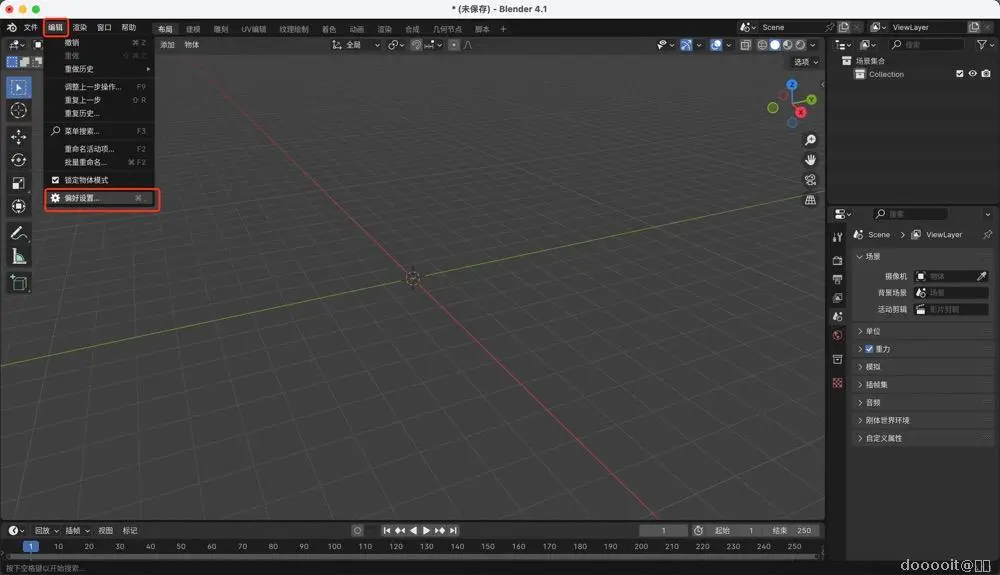Viewport: 1000px width, 575px height.
Task: Expand the 单位 units panel
Action: [x=873, y=331]
